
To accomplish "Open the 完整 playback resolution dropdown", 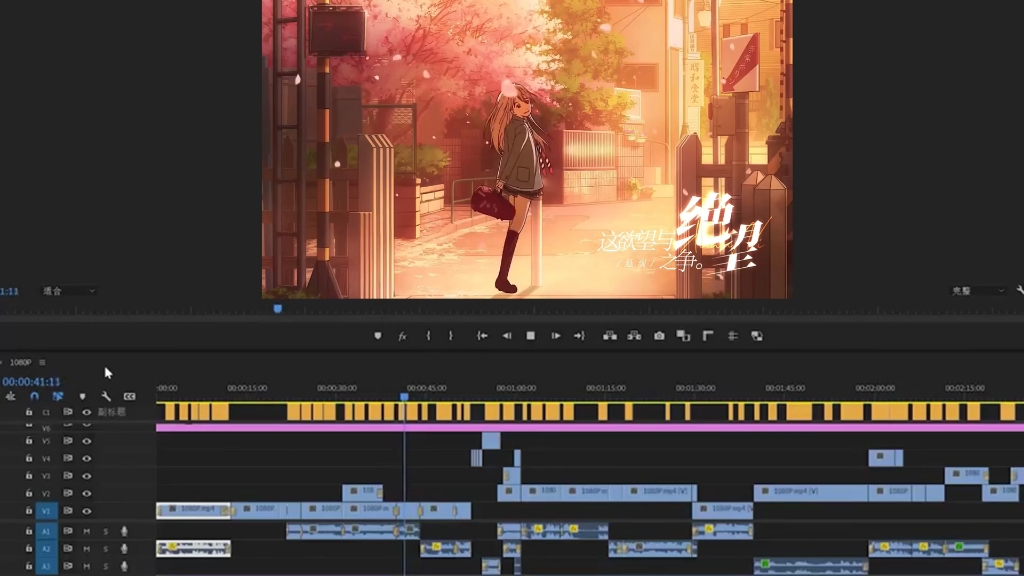I will coord(977,291).
